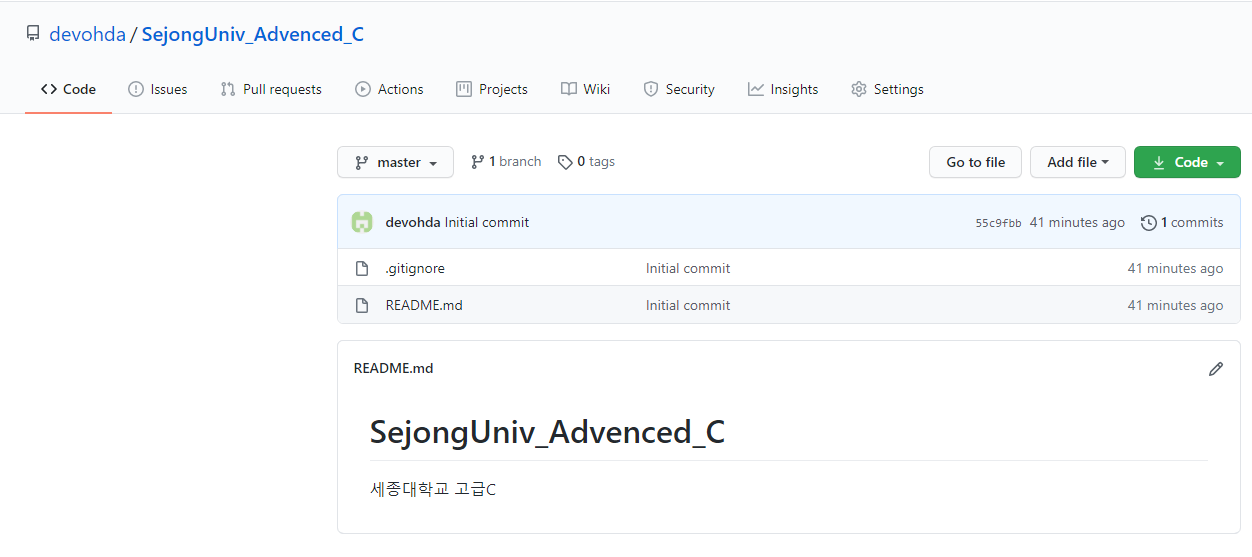Screen dimensions: 1252x557
Task: Expand the master branch dropdown
Action: point(395,162)
